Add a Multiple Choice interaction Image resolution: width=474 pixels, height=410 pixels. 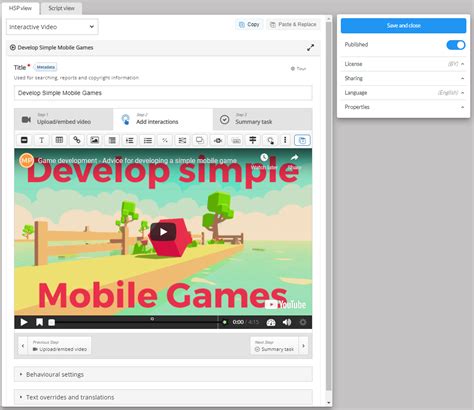click(x=148, y=140)
